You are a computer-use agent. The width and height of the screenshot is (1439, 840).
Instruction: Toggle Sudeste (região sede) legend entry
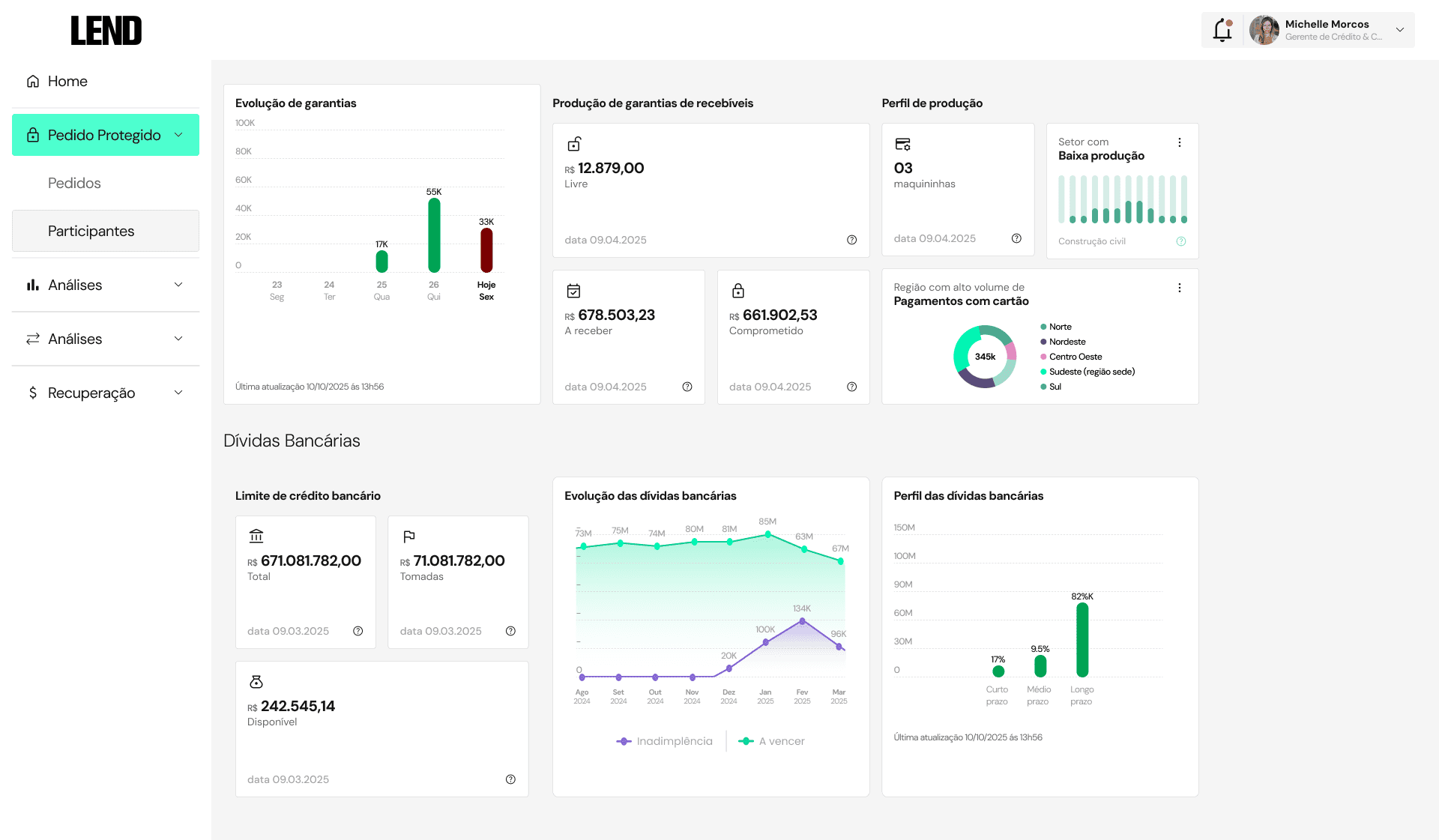point(1087,372)
